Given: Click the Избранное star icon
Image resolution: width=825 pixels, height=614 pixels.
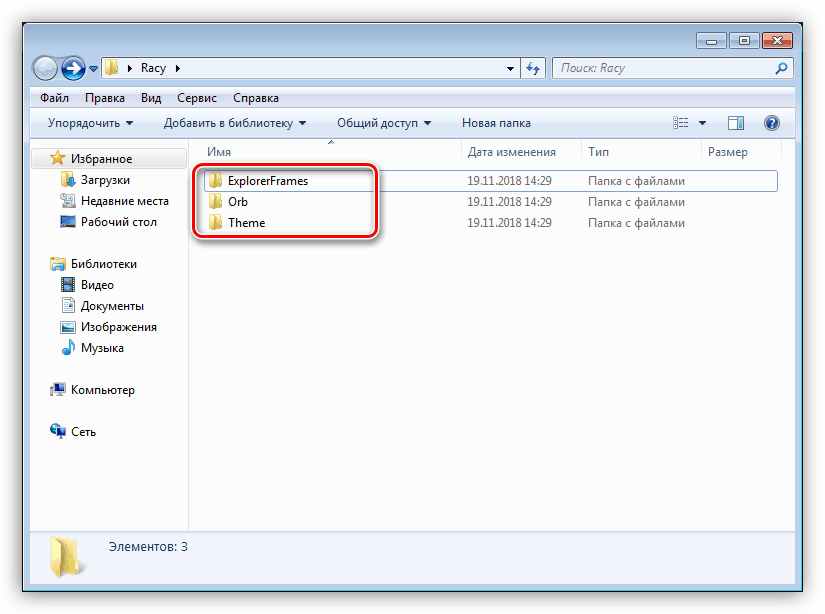Looking at the screenshot, I should [57, 158].
